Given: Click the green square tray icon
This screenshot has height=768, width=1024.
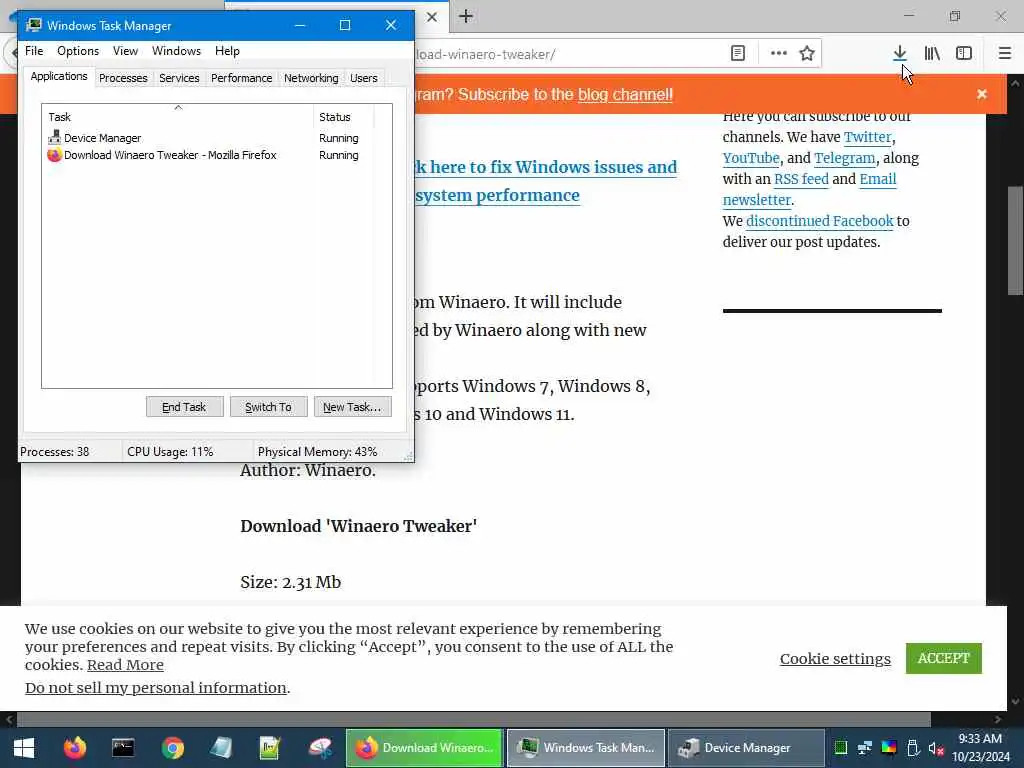Looking at the screenshot, I should point(840,748).
